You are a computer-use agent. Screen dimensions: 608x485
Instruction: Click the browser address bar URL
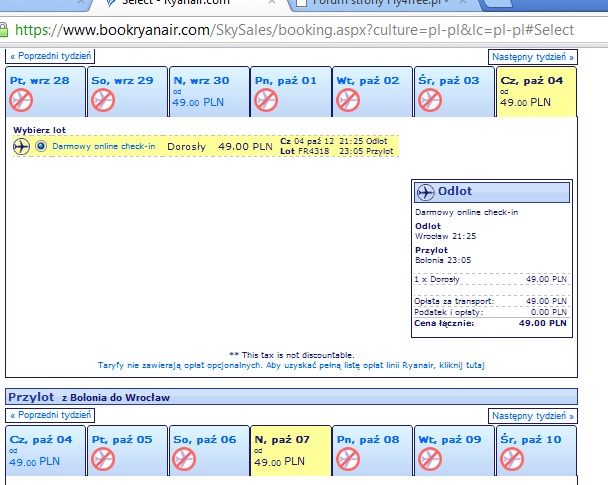coord(295,30)
